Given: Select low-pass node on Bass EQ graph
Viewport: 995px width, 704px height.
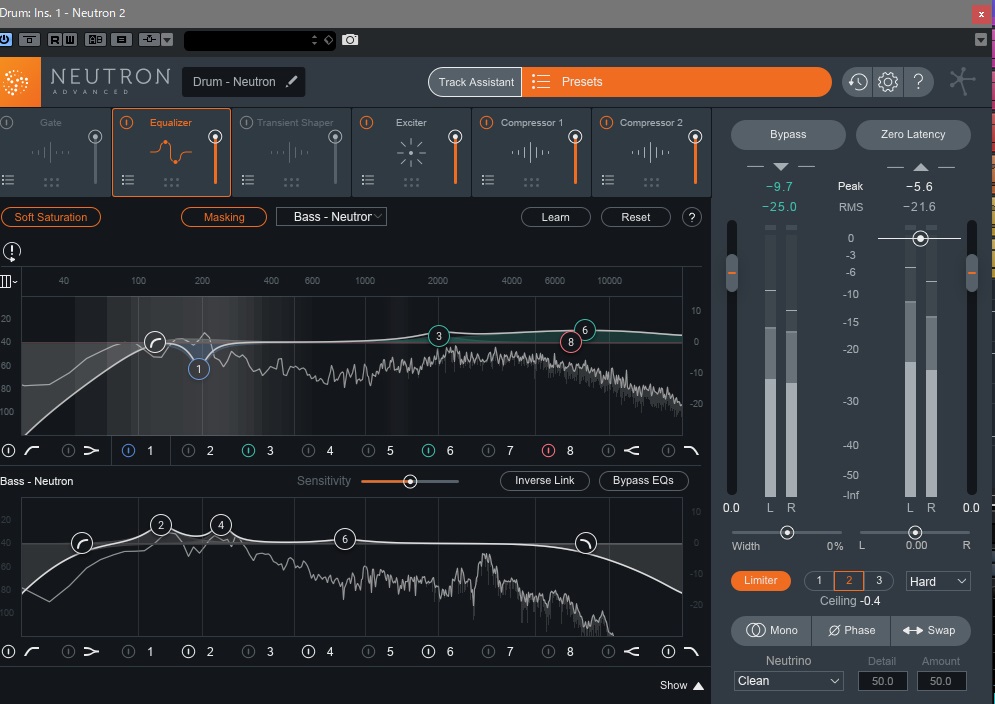Looking at the screenshot, I should (585, 543).
